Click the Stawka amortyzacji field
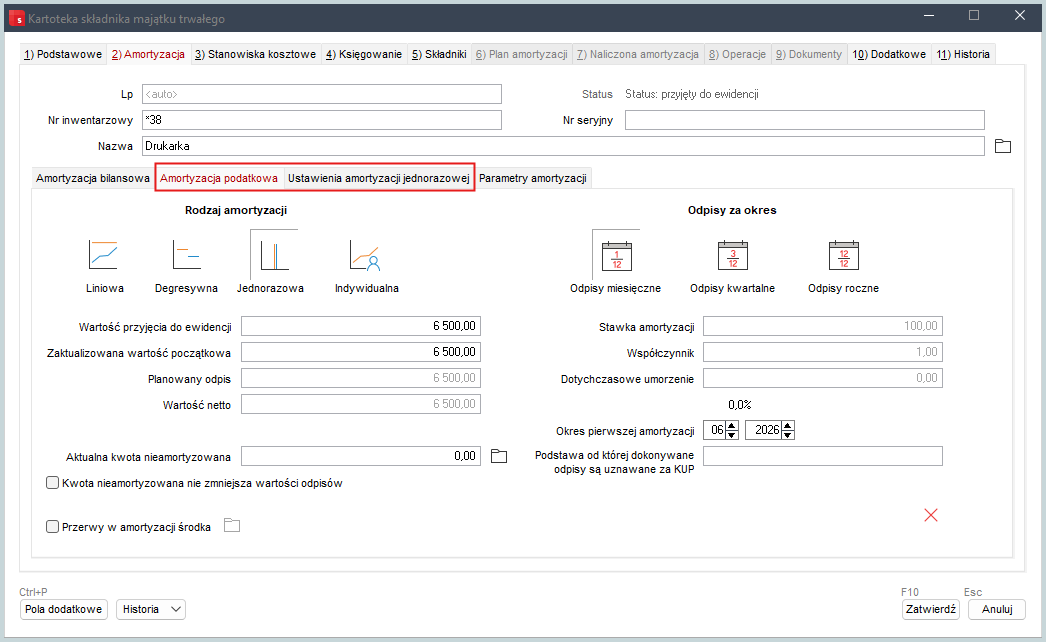This screenshot has width=1046, height=642. pos(823,326)
